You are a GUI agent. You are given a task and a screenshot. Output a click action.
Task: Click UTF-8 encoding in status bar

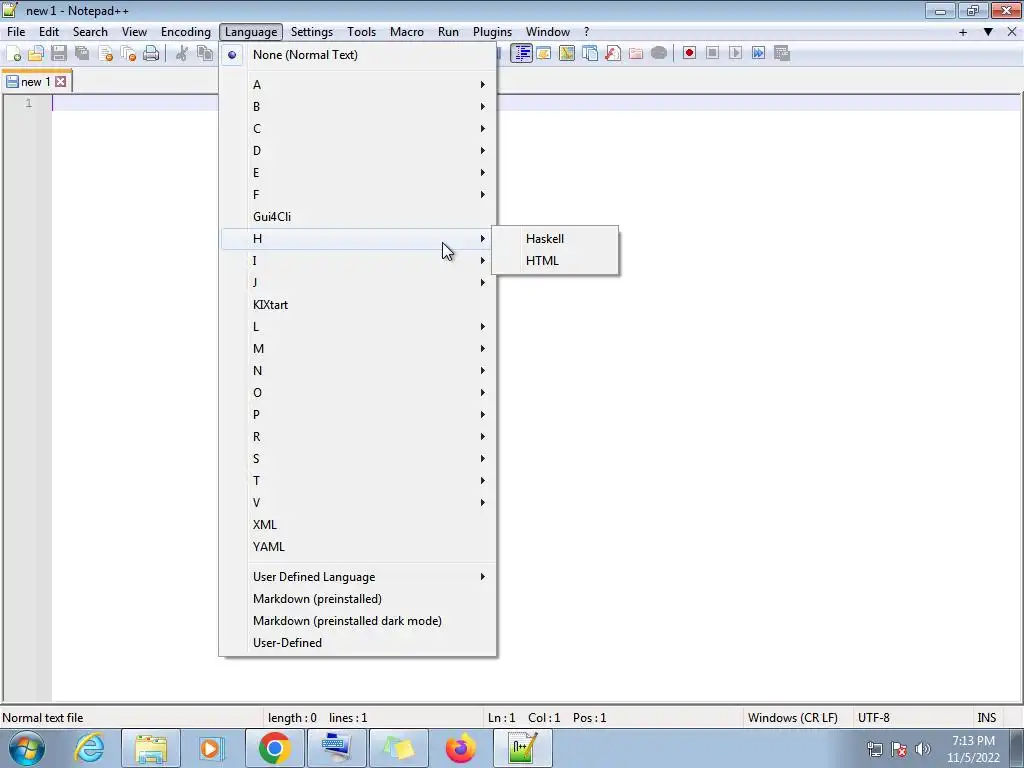(x=874, y=718)
